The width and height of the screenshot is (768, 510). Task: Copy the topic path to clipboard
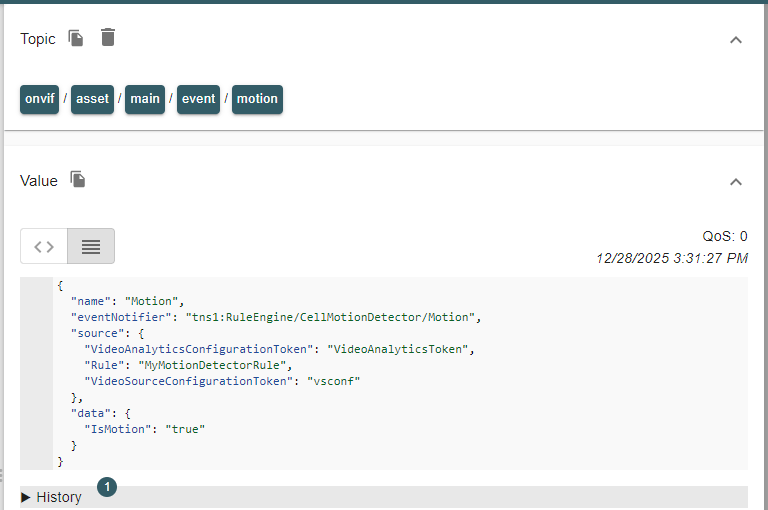(x=76, y=38)
